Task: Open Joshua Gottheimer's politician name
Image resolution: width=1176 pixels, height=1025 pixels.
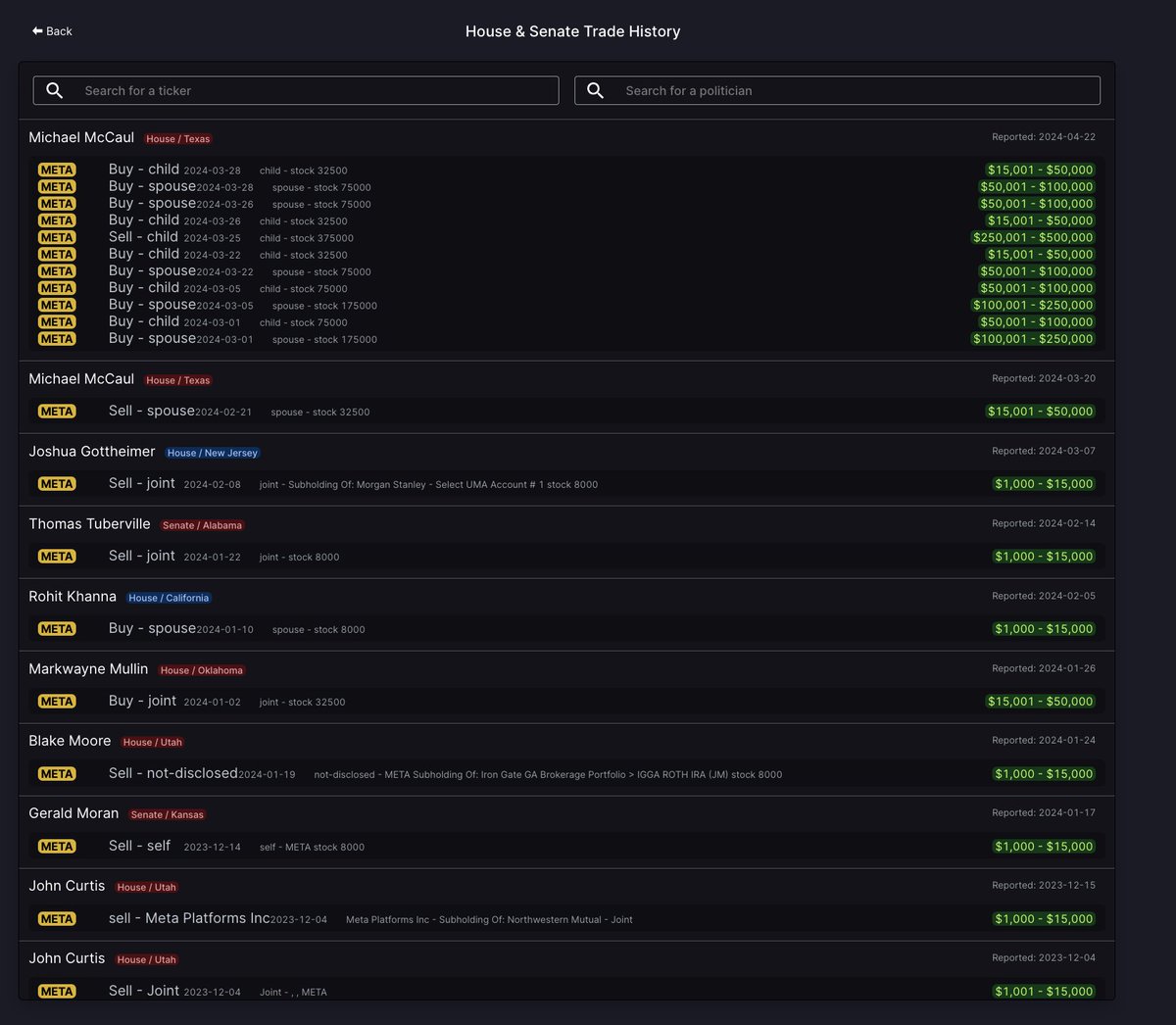Action: [x=91, y=451]
